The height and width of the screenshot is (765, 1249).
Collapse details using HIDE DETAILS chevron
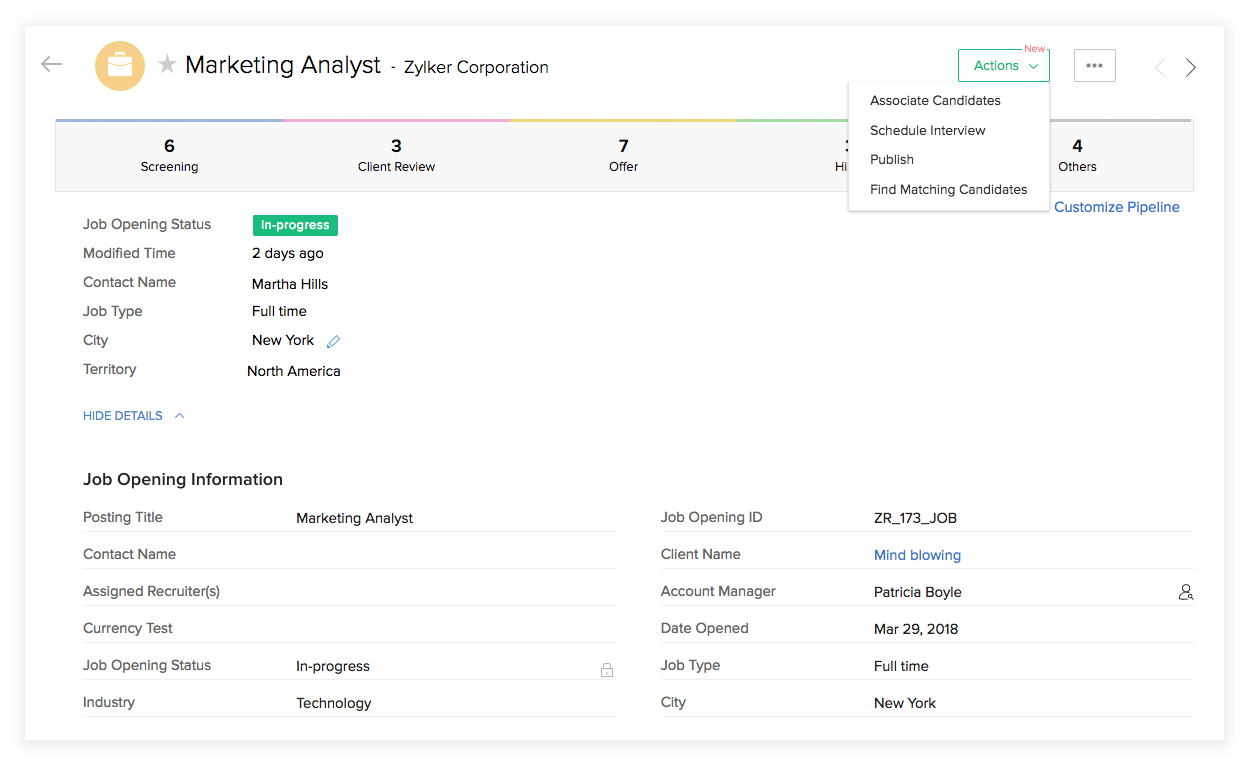tap(180, 416)
